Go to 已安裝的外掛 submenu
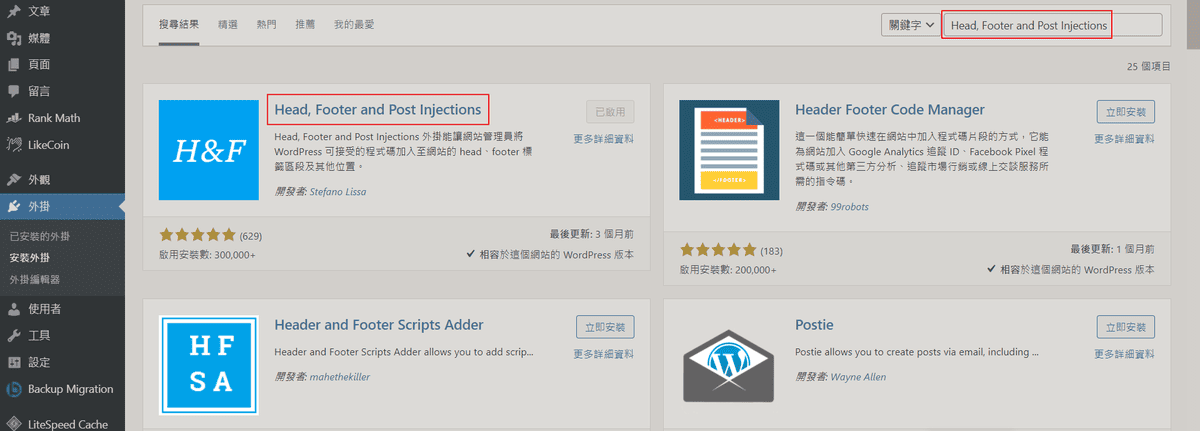This screenshot has width=1200, height=431. pos(40,237)
